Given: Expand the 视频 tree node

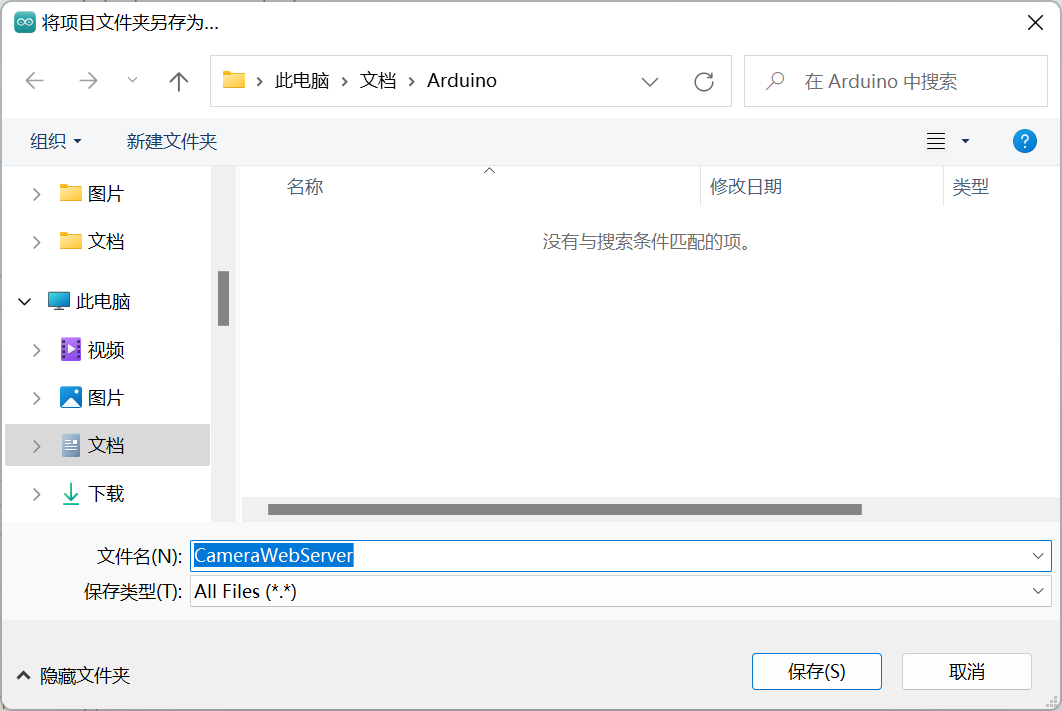Looking at the screenshot, I should (x=37, y=351).
